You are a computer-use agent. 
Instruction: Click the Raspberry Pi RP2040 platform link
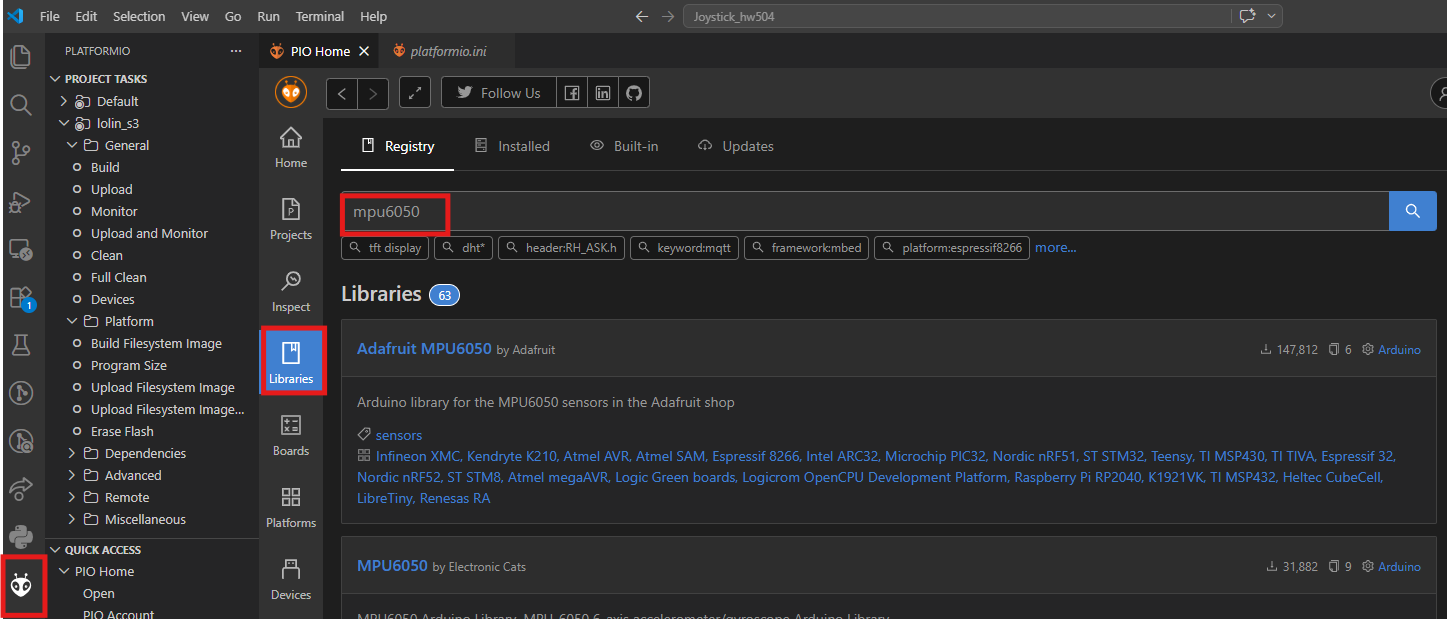pos(1078,477)
